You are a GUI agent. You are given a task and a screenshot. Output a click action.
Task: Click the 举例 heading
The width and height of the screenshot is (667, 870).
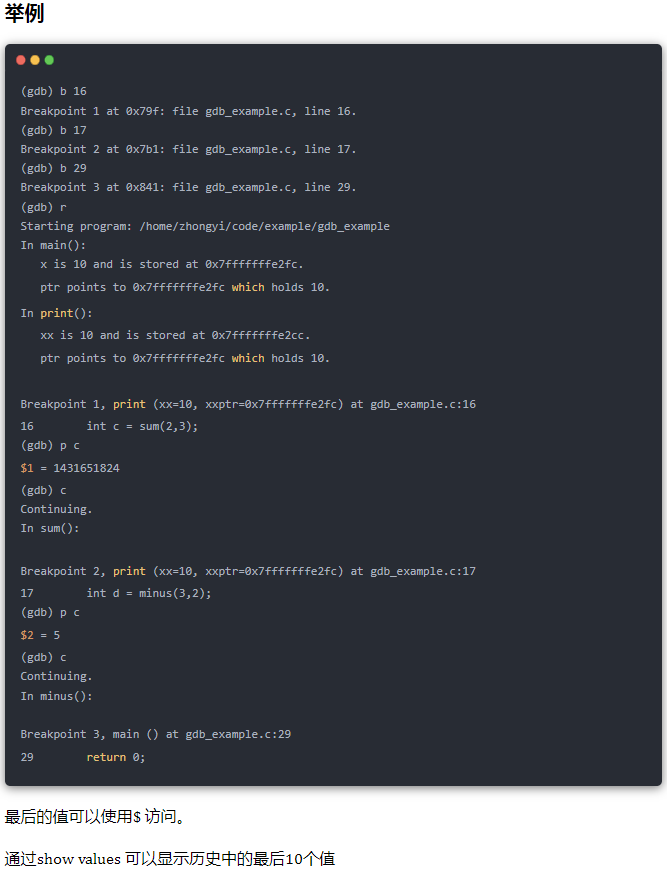point(24,13)
